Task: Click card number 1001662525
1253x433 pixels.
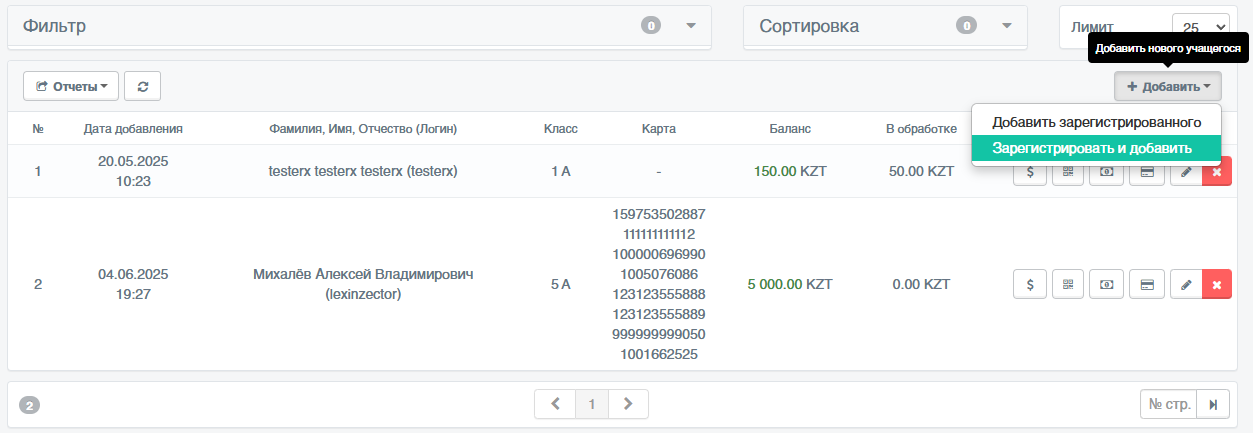Action: (659, 354)
